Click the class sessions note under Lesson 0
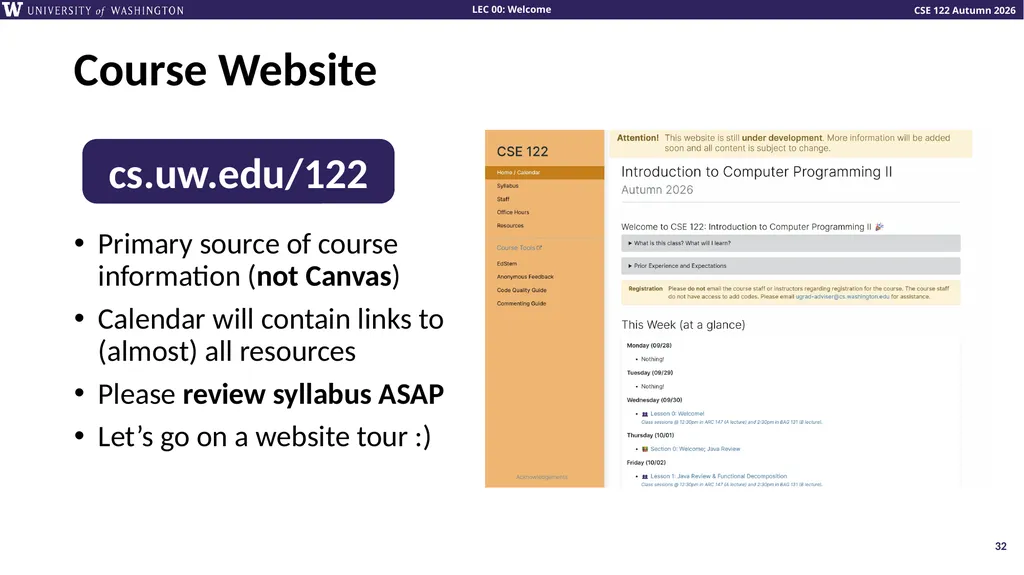The image size is (1024, 575). point(731,423)
